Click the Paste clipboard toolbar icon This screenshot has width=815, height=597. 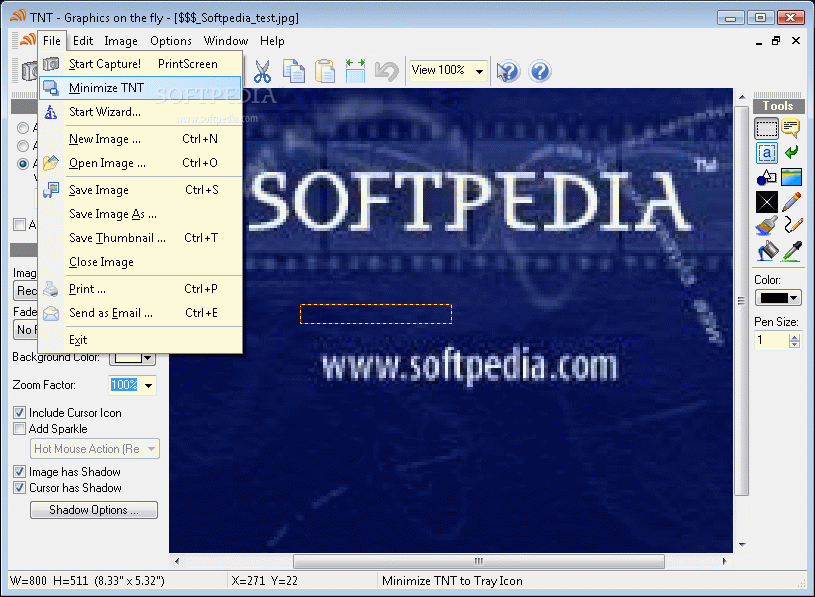(325, 71)
